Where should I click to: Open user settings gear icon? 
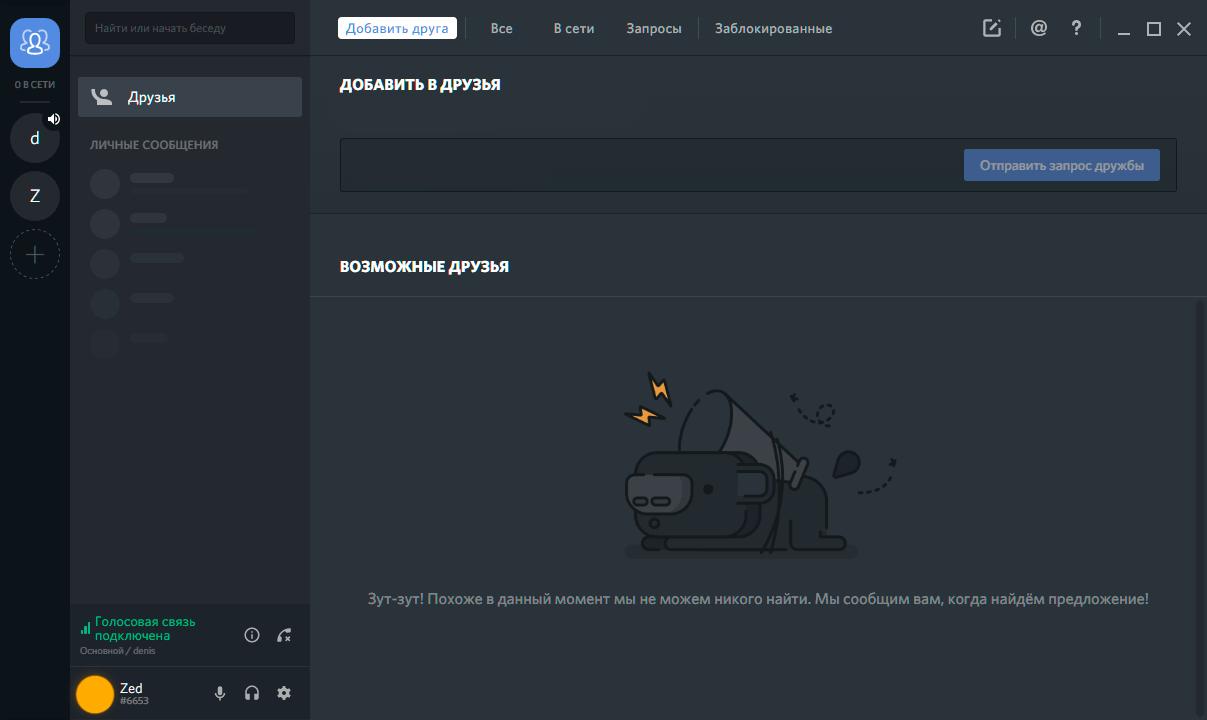[284, 693]
